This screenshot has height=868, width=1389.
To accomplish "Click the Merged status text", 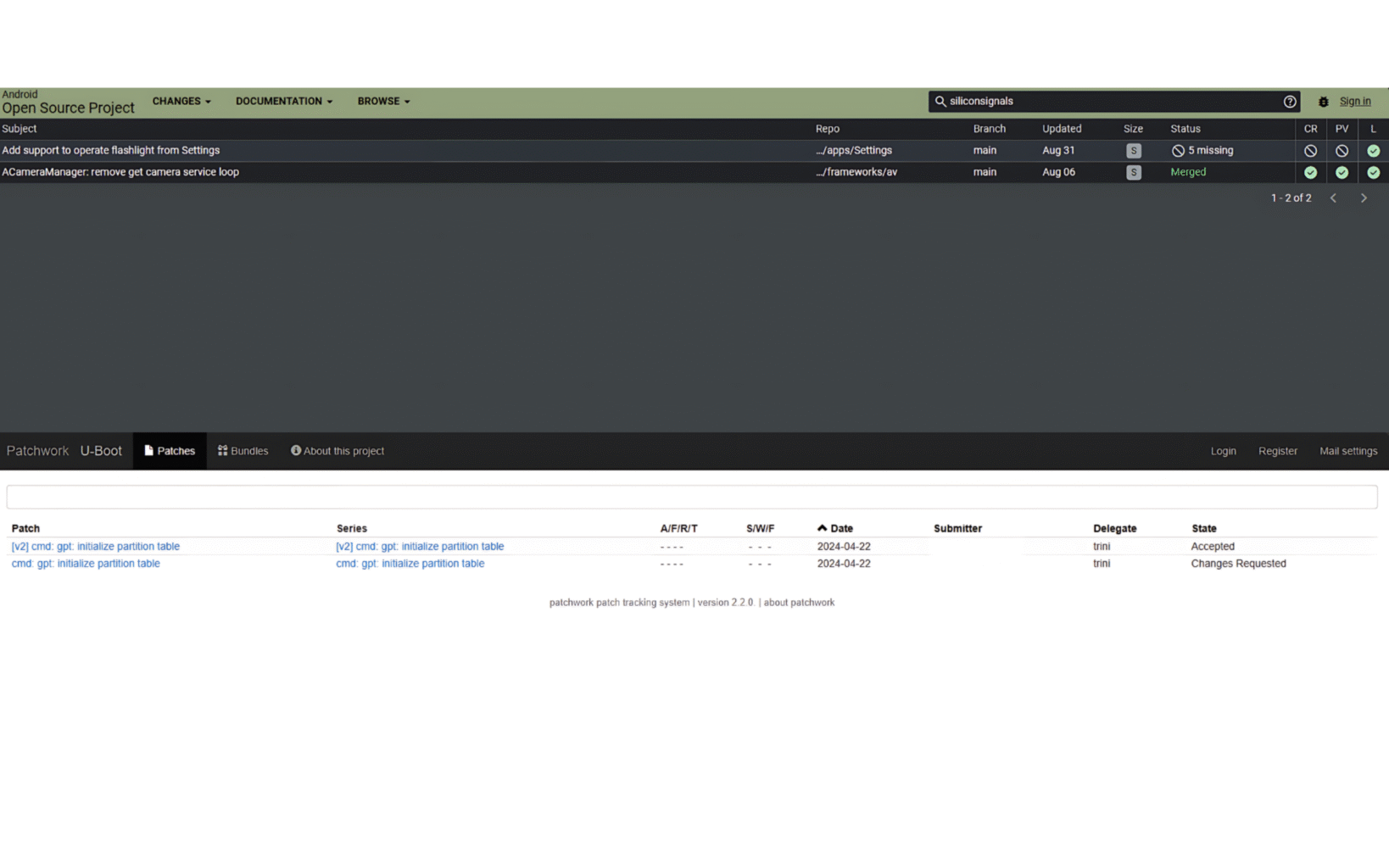I will click(1187, 172).
